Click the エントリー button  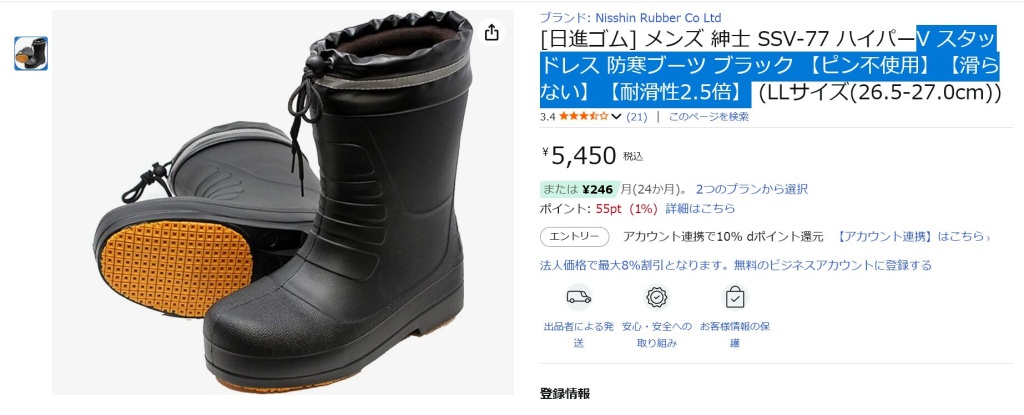point(575,237)
